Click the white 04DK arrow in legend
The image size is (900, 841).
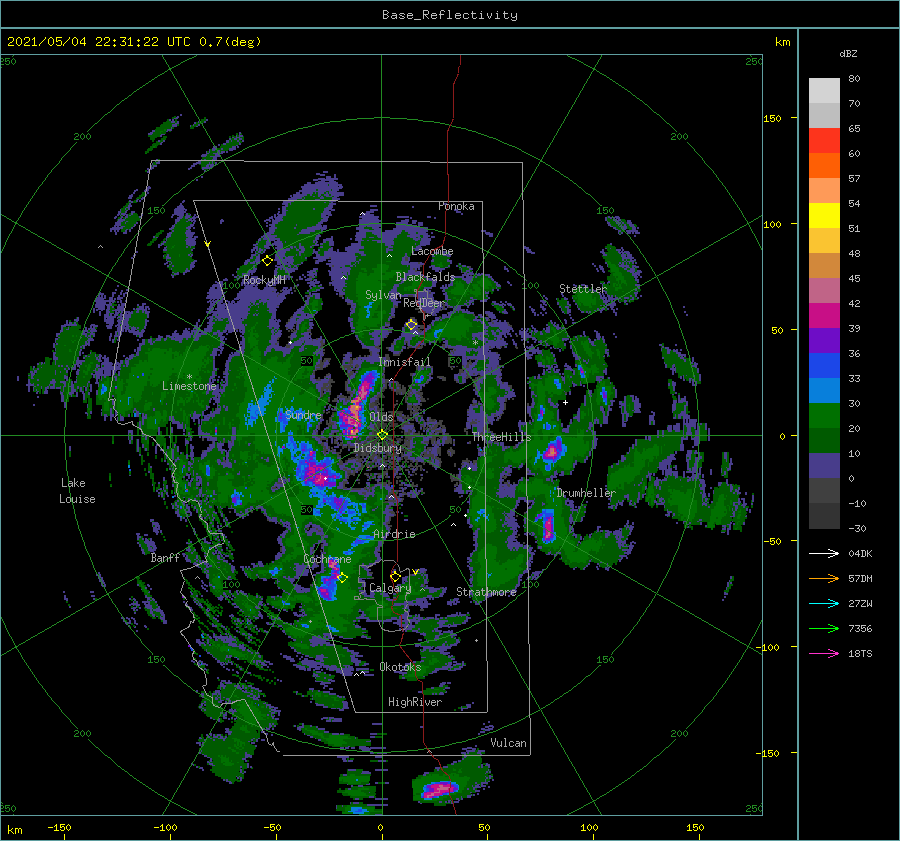(x=824, y=553)
